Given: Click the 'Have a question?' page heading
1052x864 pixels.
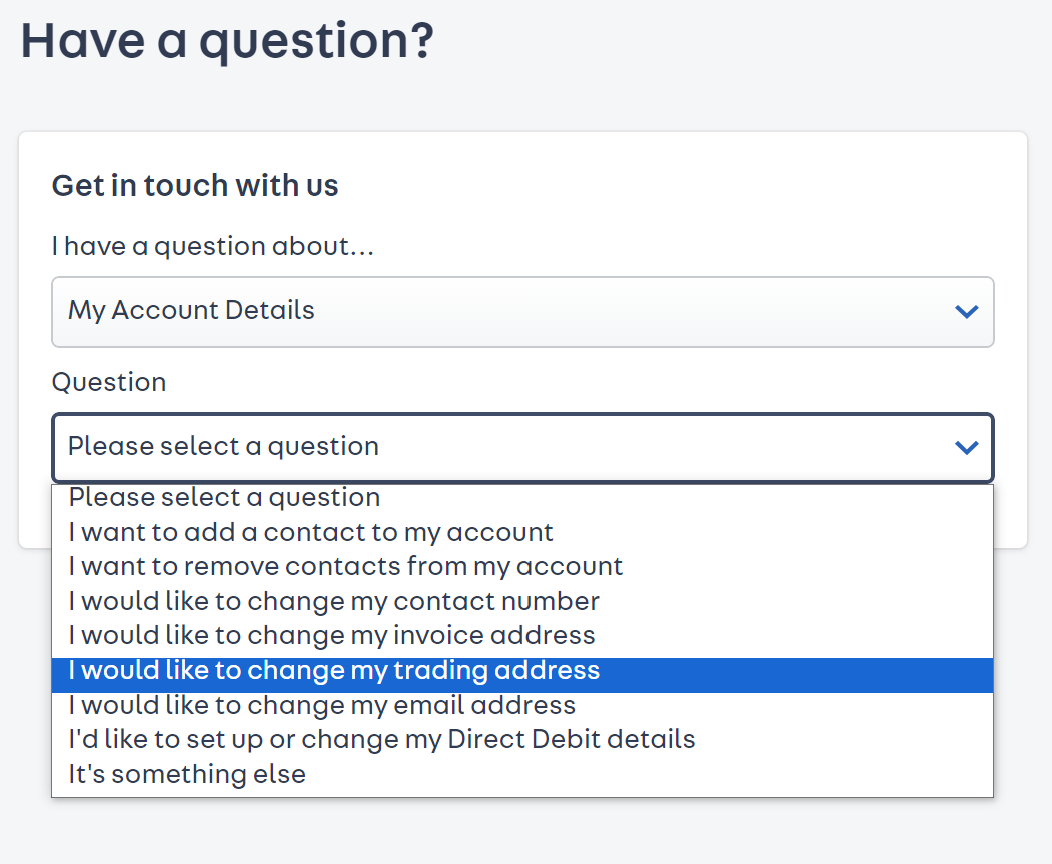Looking at the screenshot, I should click(x=227, y=41).
